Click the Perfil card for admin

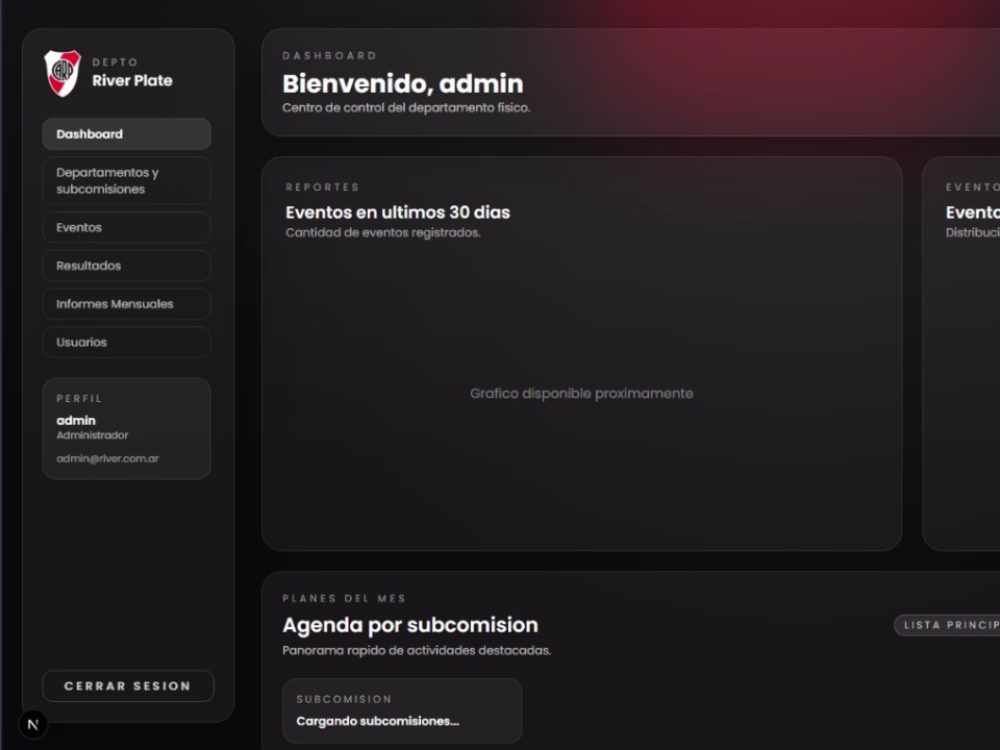pyautogui.click(x=126, y=429)
